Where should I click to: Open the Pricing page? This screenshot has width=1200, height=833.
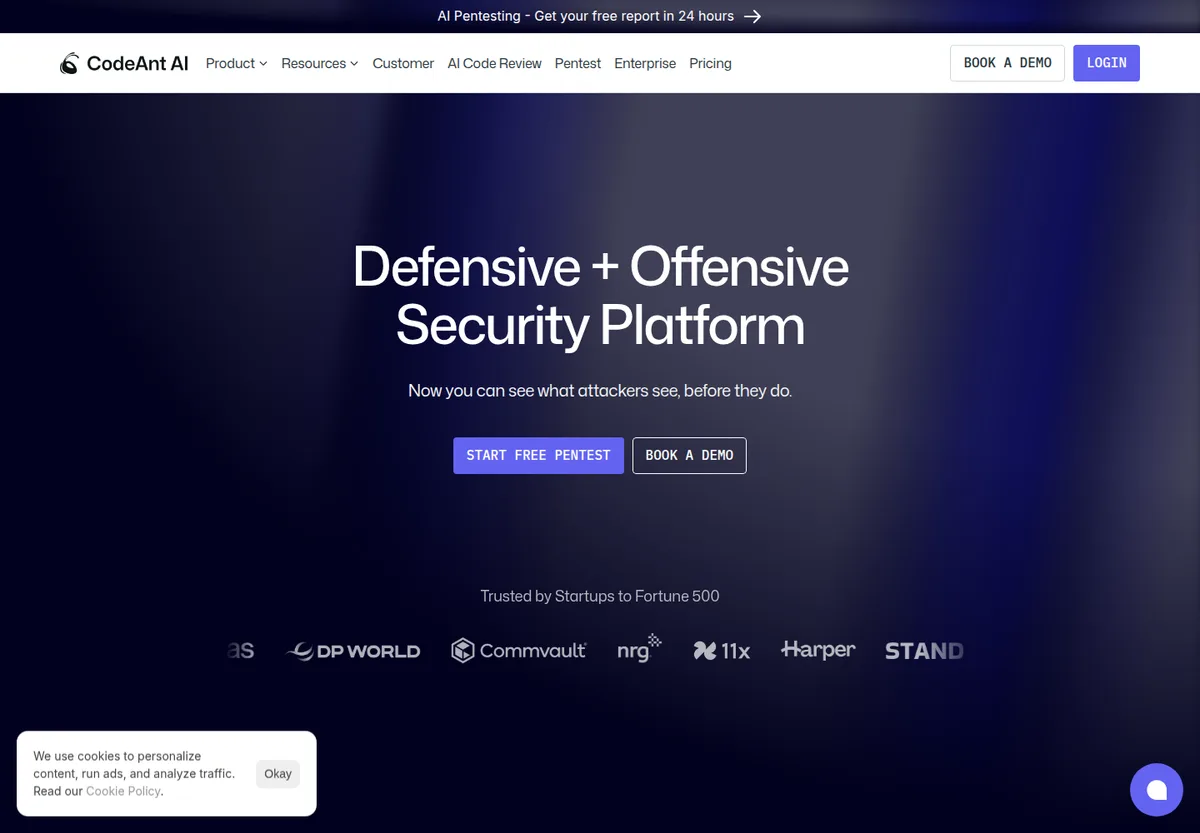pyautogui.click(x=710, y=63)
